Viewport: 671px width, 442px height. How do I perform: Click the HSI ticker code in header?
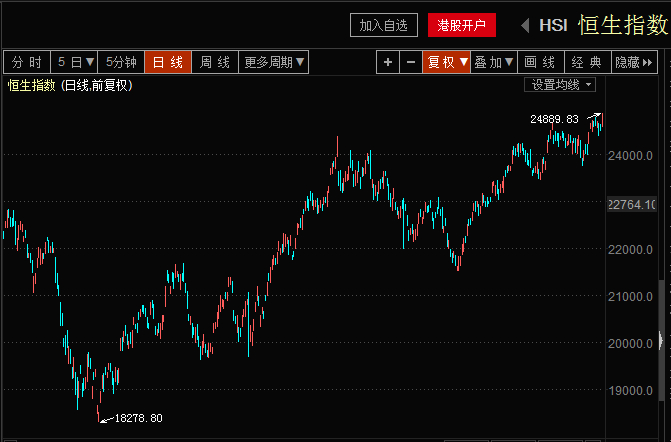pyautogui.click(x=553, y=25)
